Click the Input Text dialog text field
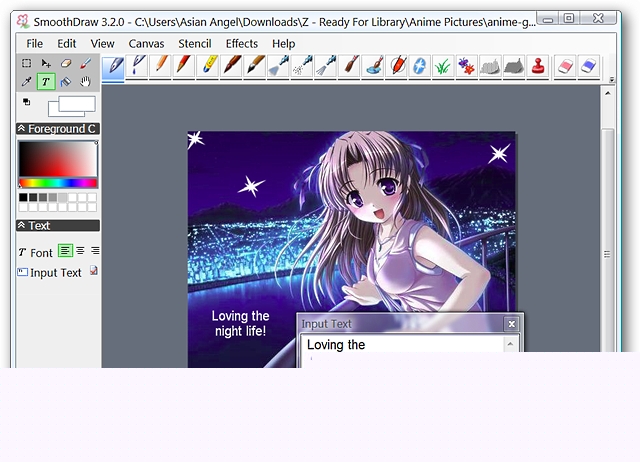This screenshot has height=462, width=640. click(x=403, y=344)
